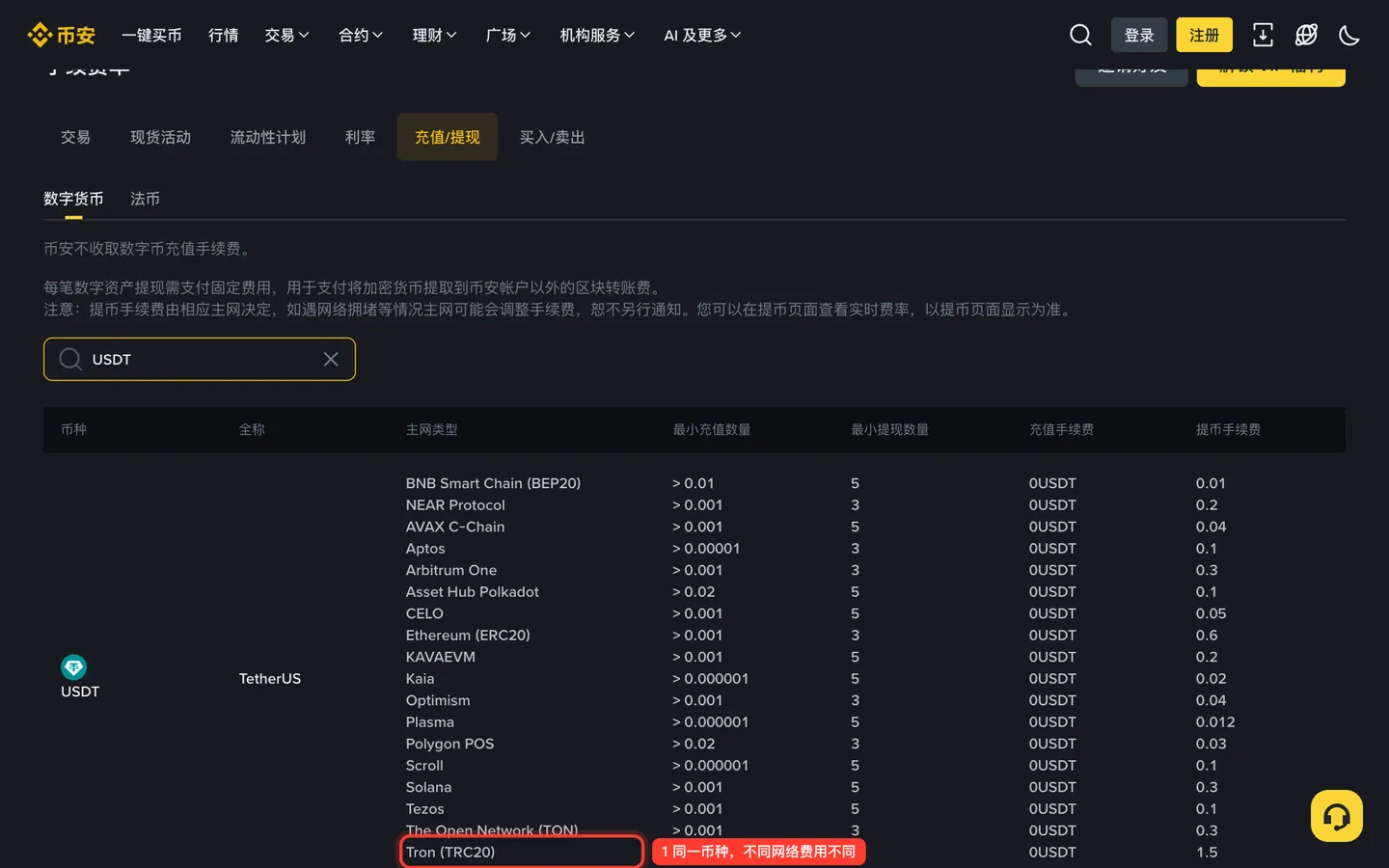Screen dimensions: 1389x868
Task: Open the search magnifier icon in header
Action: click(x=1080, y=36)
